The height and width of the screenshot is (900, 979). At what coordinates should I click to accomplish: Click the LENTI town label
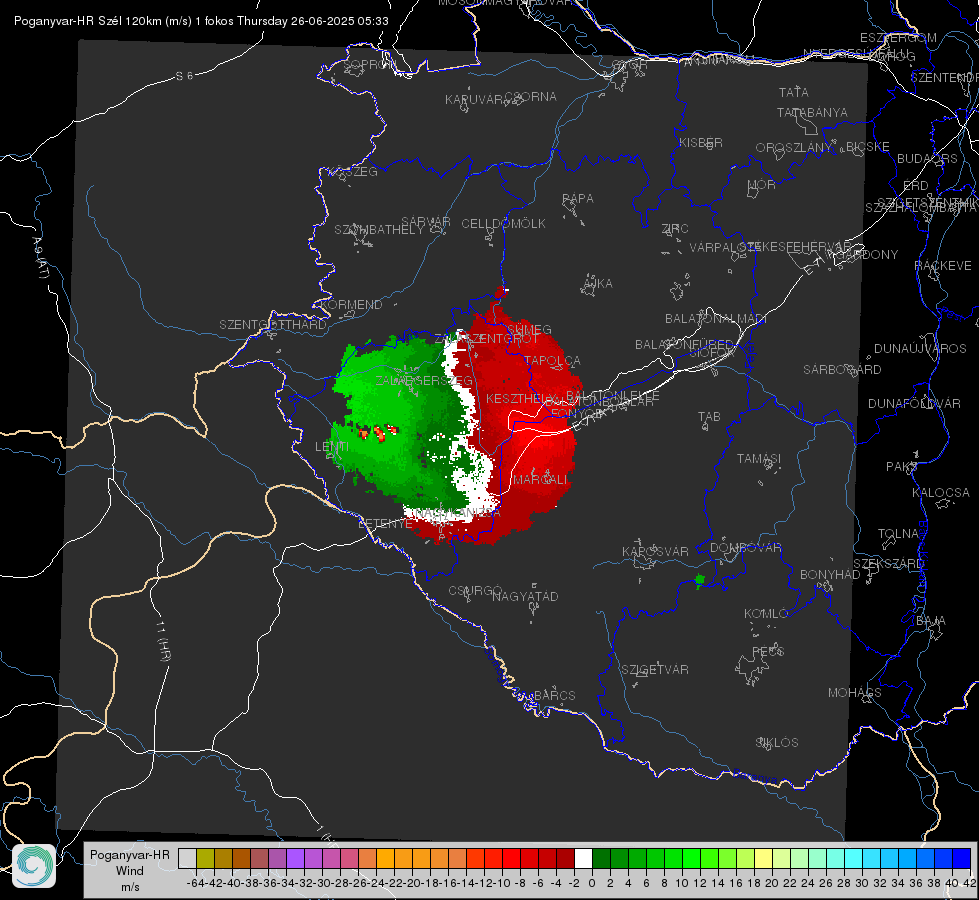[x=332, y=447]
